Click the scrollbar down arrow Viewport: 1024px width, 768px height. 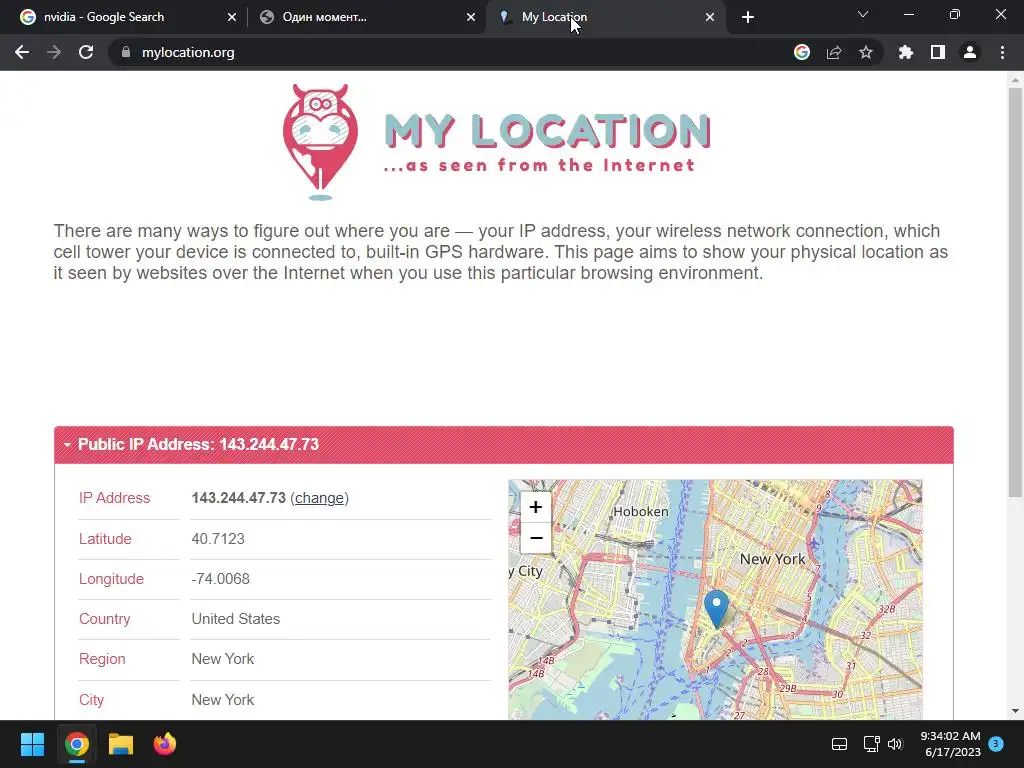coord(1015,711)
